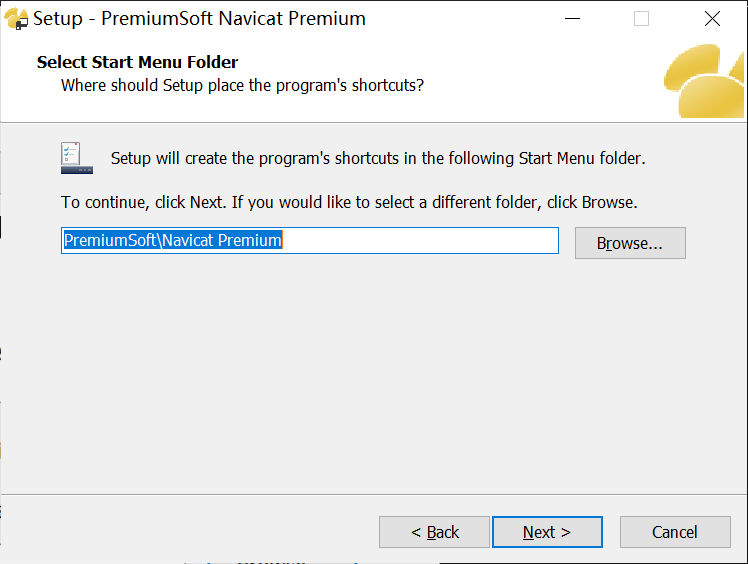Screen dimensions: 748x564
Task: Proceed by pressing the Next button
Action: [x=547, y=532]
